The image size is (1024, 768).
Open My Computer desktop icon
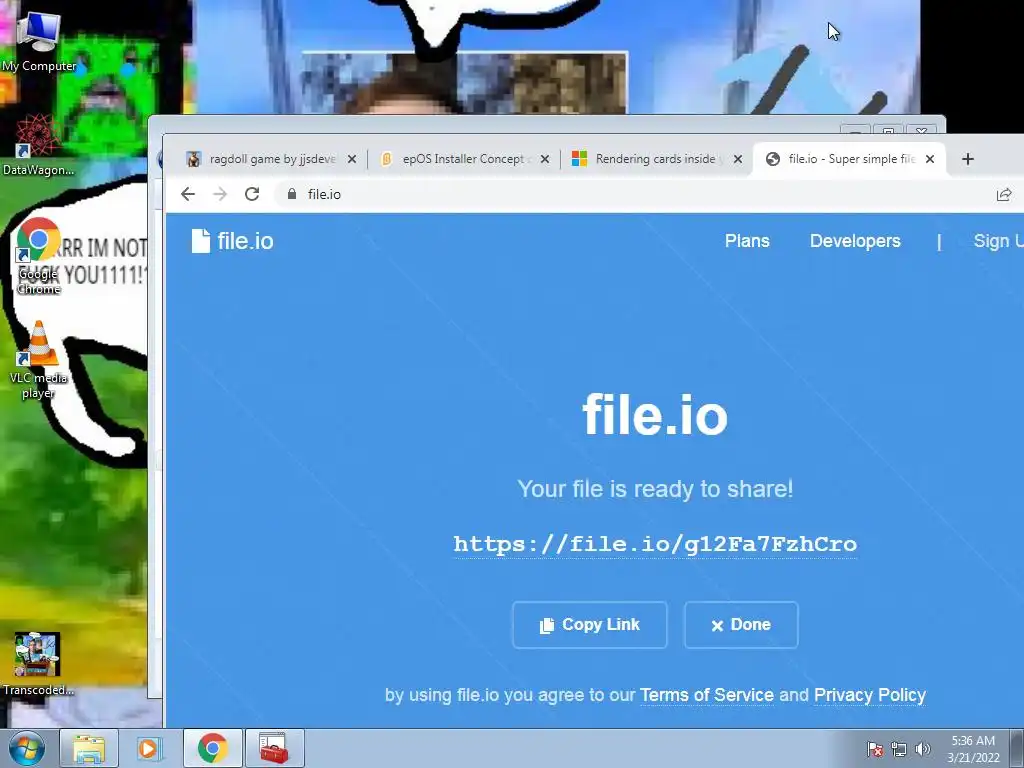coord(39,40)
